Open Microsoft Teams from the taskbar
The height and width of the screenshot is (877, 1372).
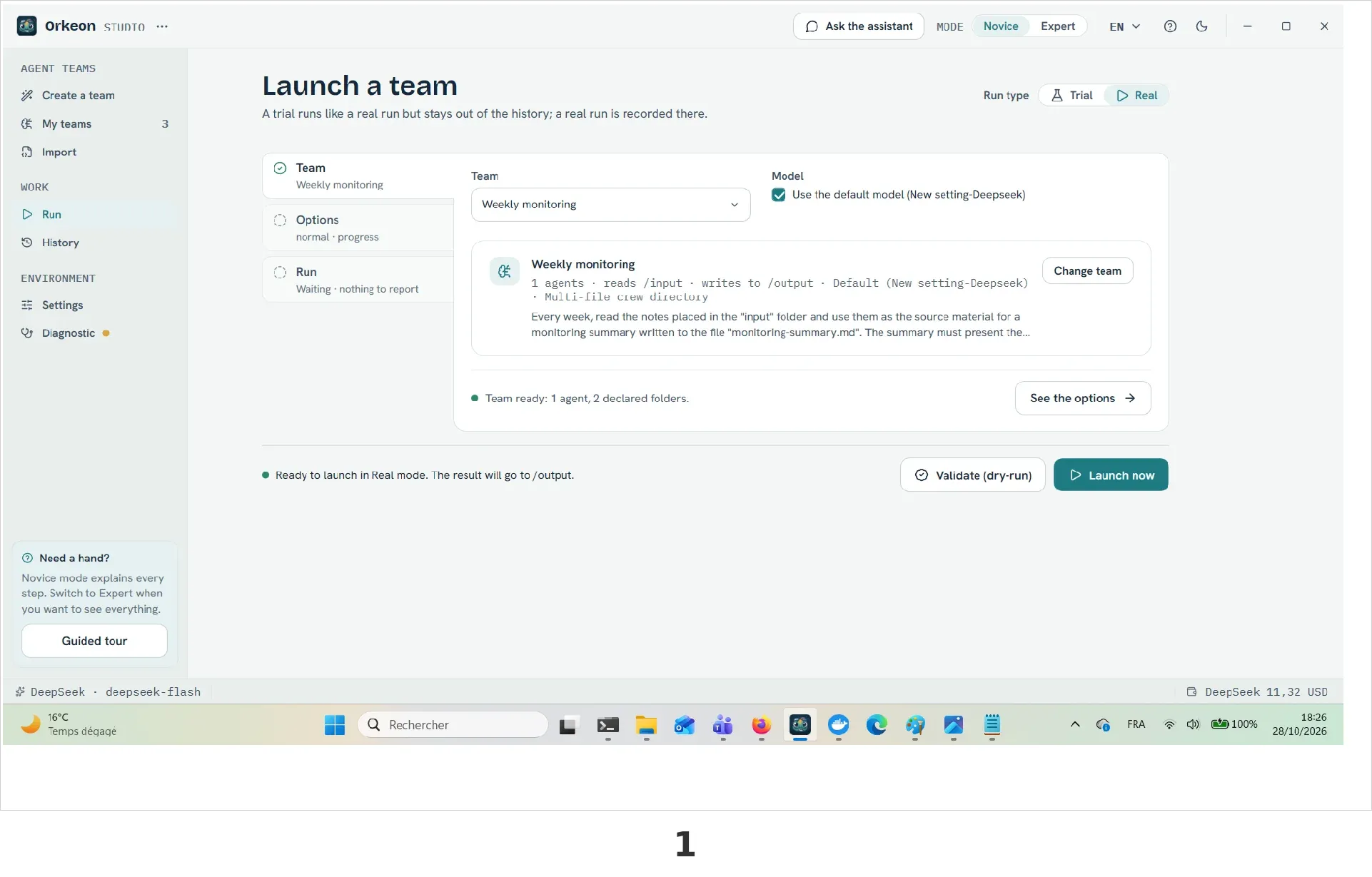722,725
